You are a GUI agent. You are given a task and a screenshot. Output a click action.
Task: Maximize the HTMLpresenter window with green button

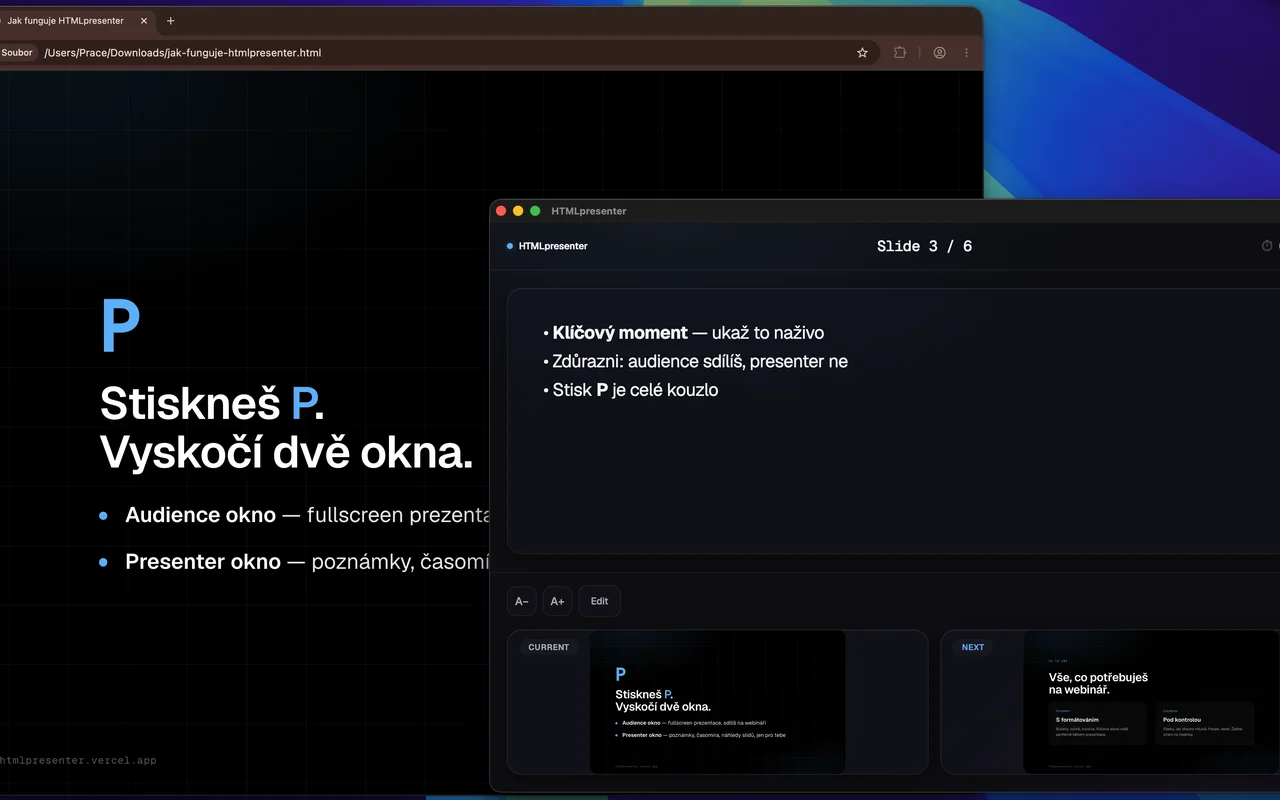pyautogui.click(x=535, y=211)
